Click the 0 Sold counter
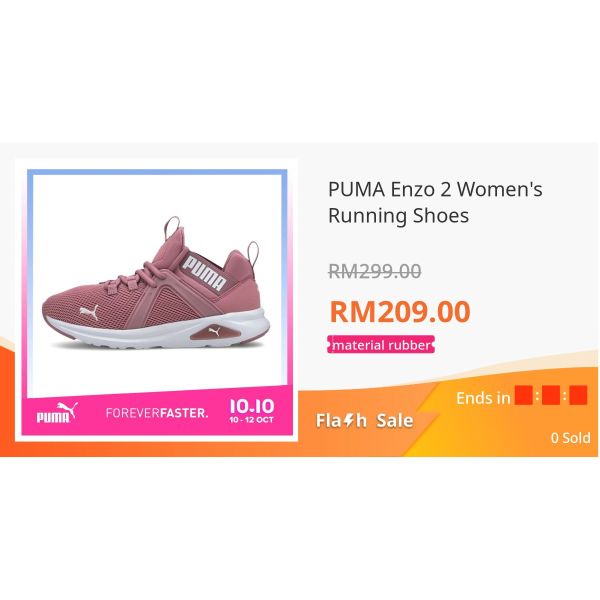The height and width of the screenshot is (600, 600). 570,437
